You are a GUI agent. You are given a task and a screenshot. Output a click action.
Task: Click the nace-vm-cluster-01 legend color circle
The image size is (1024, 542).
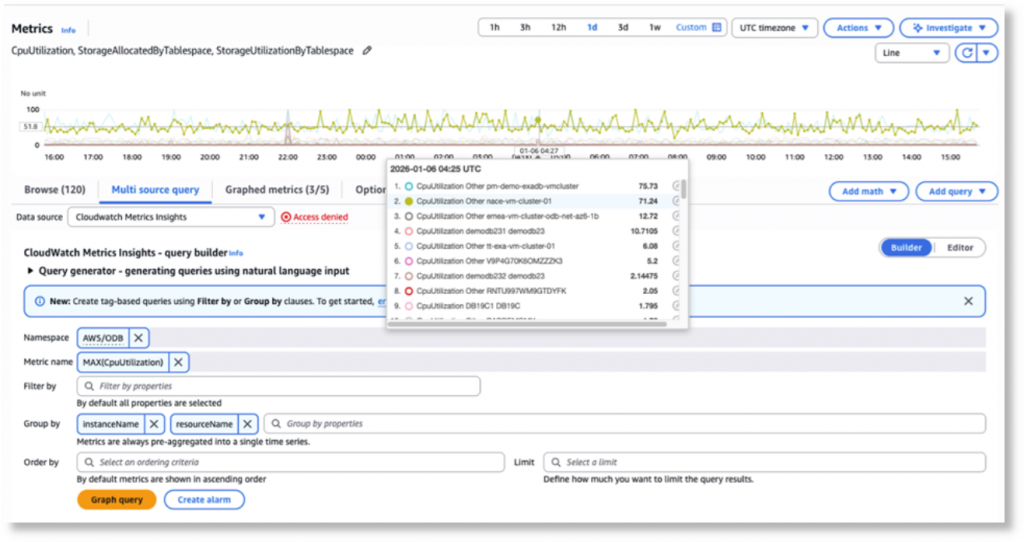[409, 201]
